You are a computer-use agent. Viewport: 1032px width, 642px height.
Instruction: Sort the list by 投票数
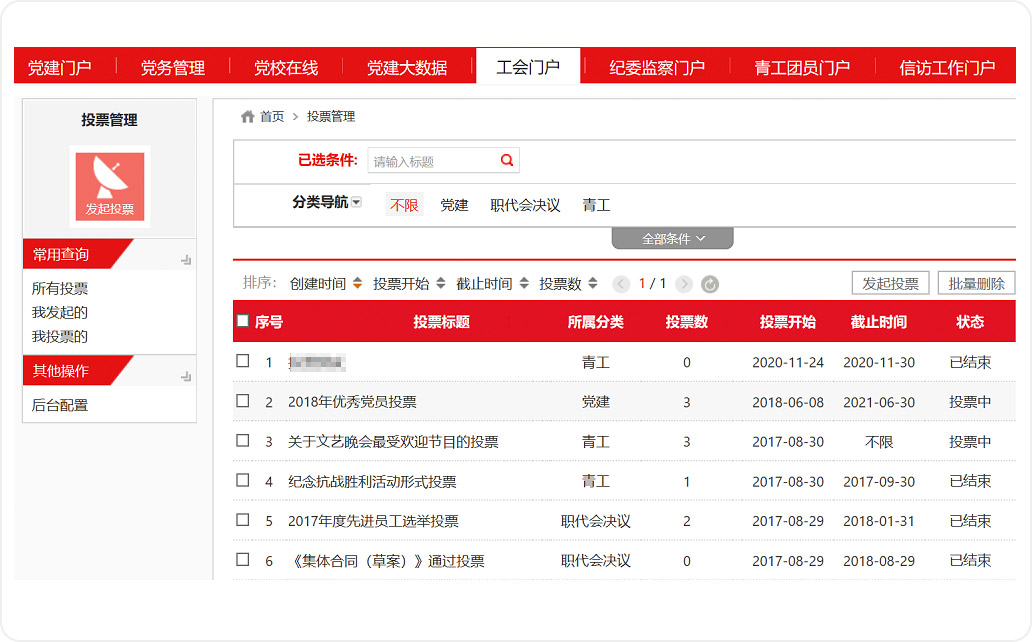(x=568, y=284)
